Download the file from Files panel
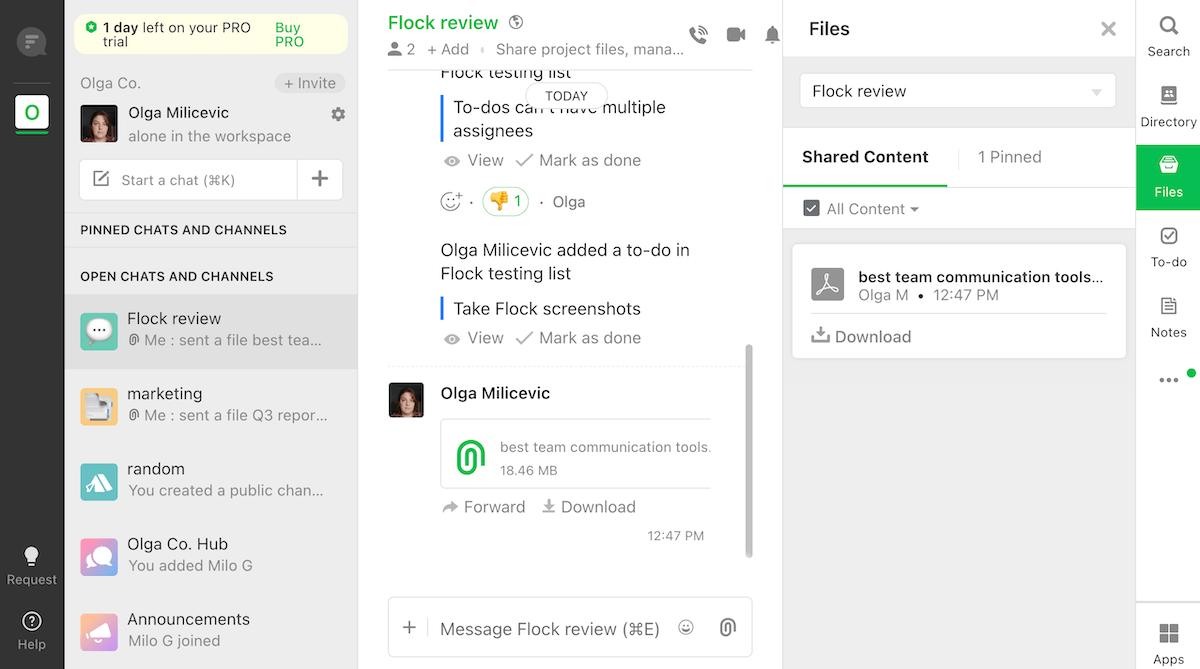 tap(861, 337)
